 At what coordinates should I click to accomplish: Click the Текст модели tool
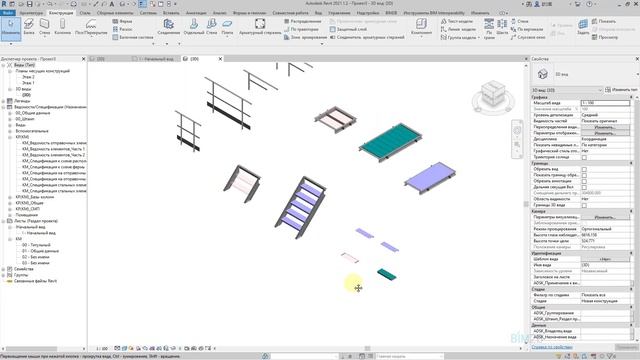pos(457,21)
